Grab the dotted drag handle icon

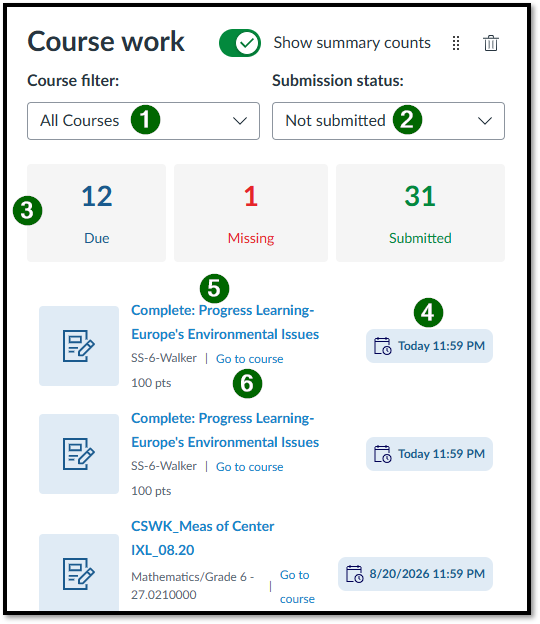point(456,43)
